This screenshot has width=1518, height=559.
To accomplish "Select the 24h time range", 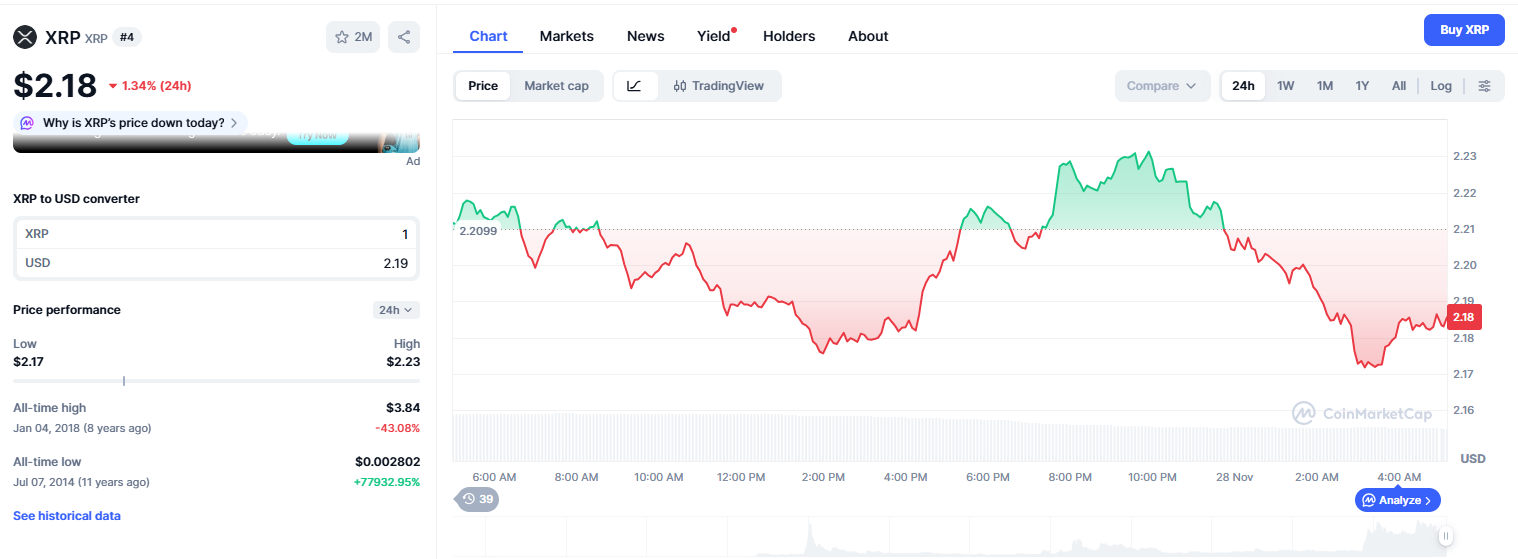I will click(1243, 86).
